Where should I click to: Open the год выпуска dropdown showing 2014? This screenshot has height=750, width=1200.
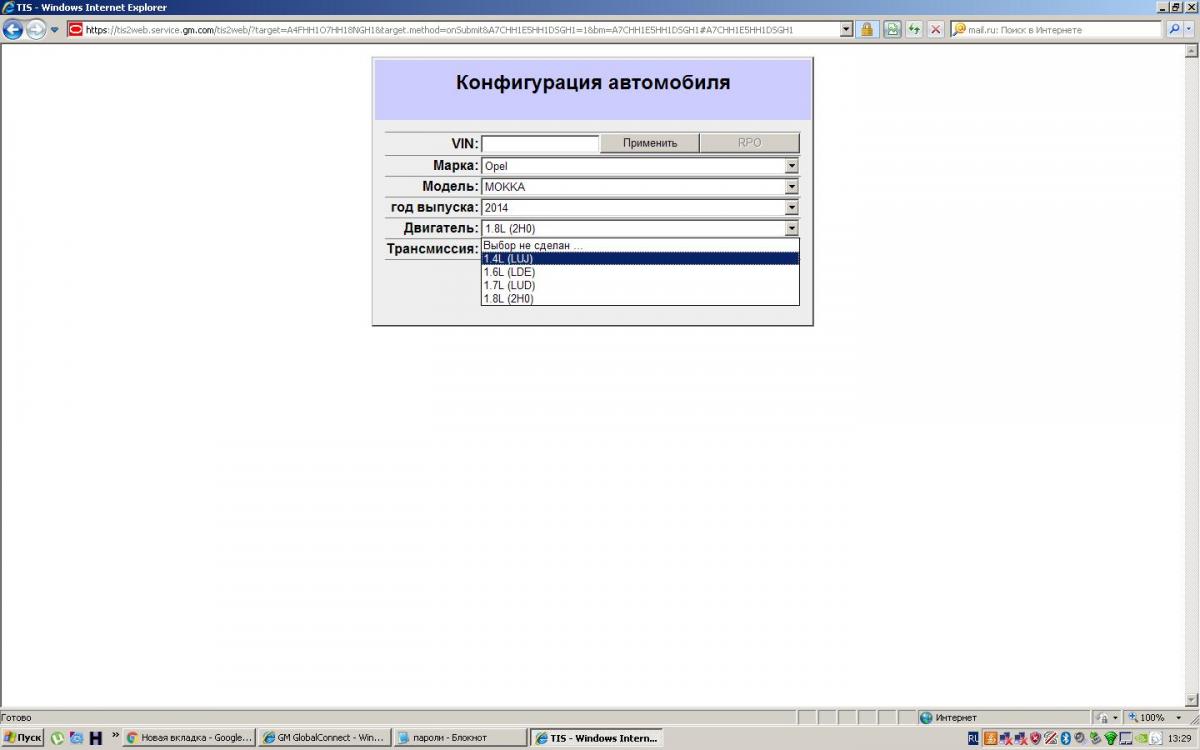tap(640, 208)
